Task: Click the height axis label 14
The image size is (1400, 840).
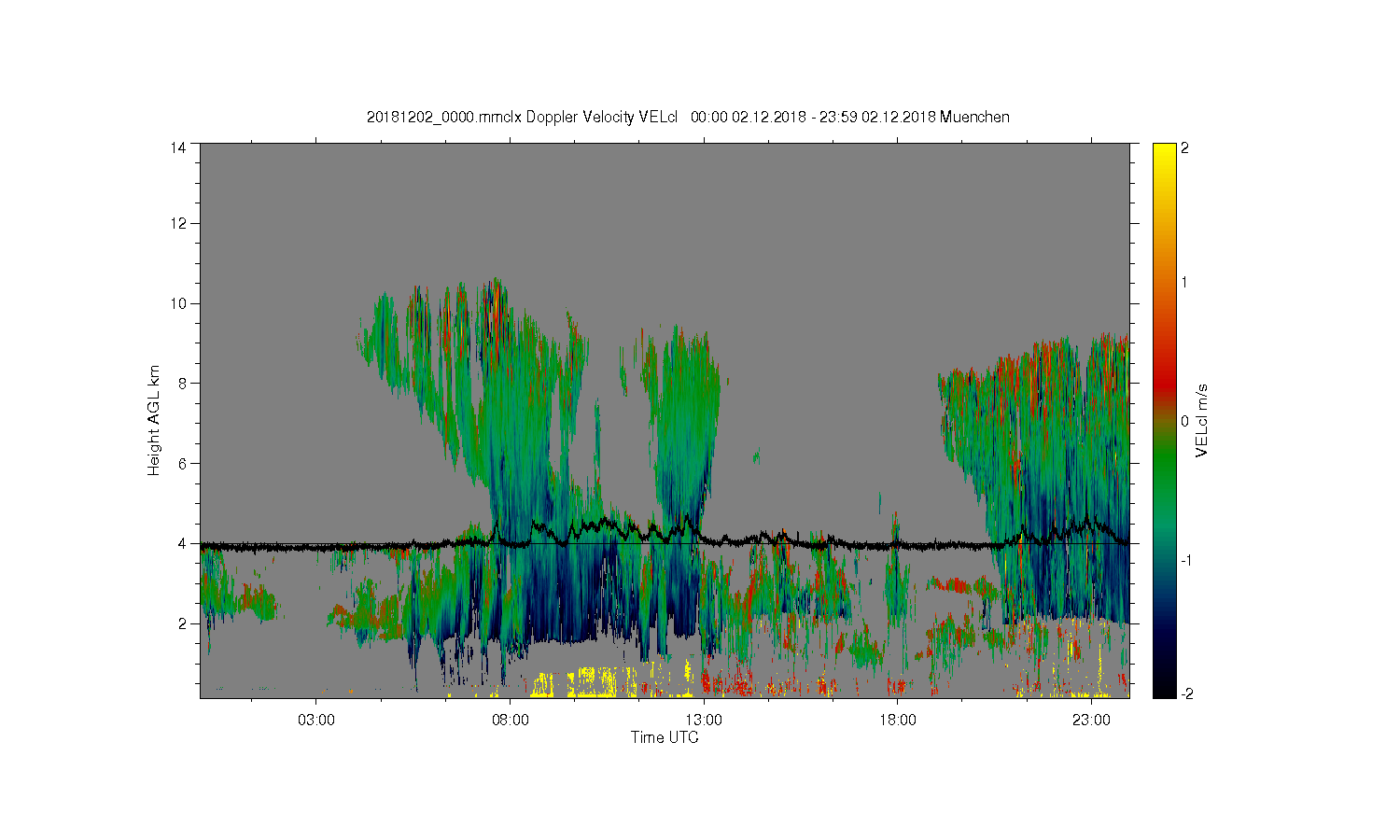Action: 178,147
